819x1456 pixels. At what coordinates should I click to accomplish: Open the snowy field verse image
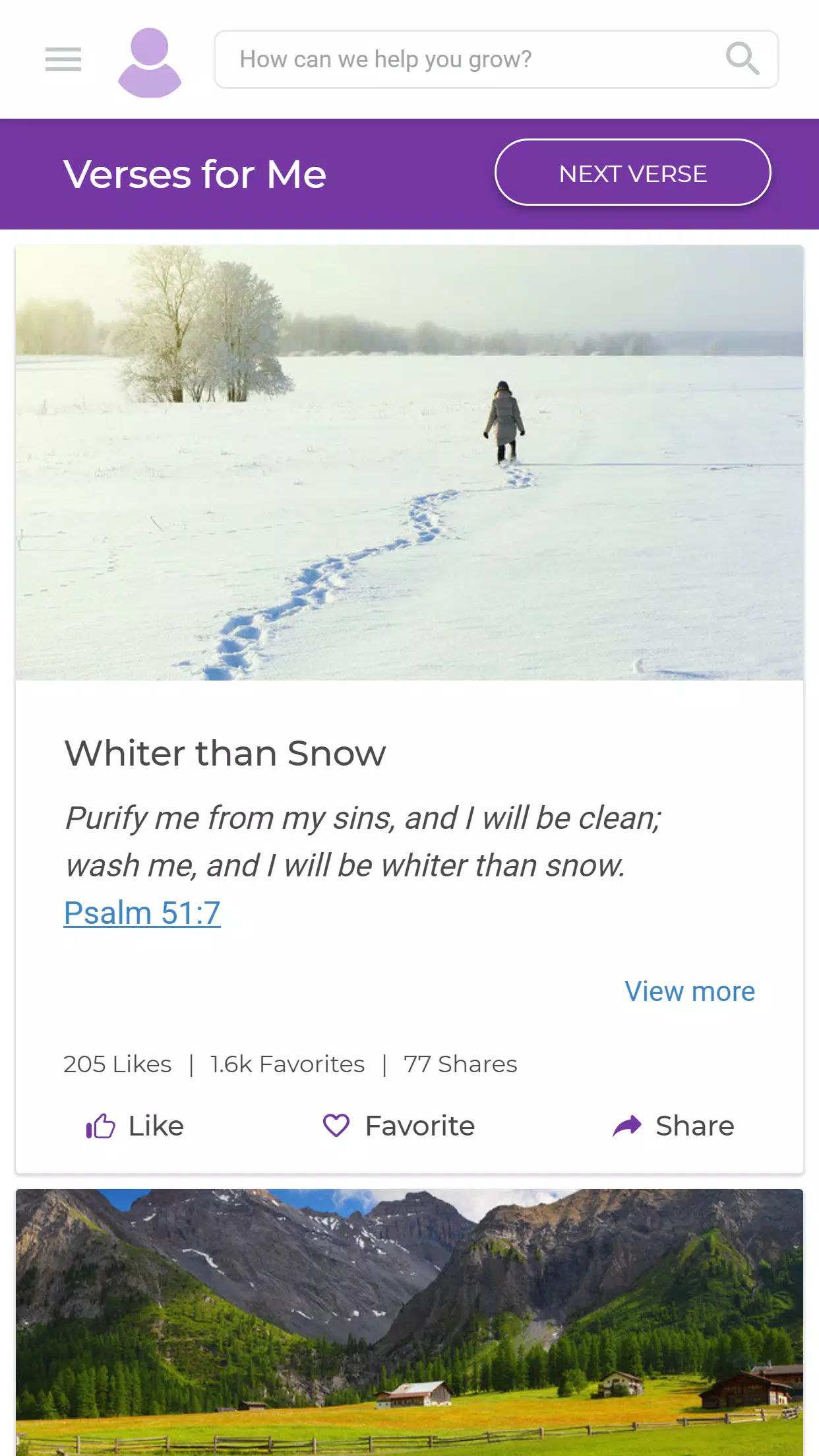[x=409, y=463]
